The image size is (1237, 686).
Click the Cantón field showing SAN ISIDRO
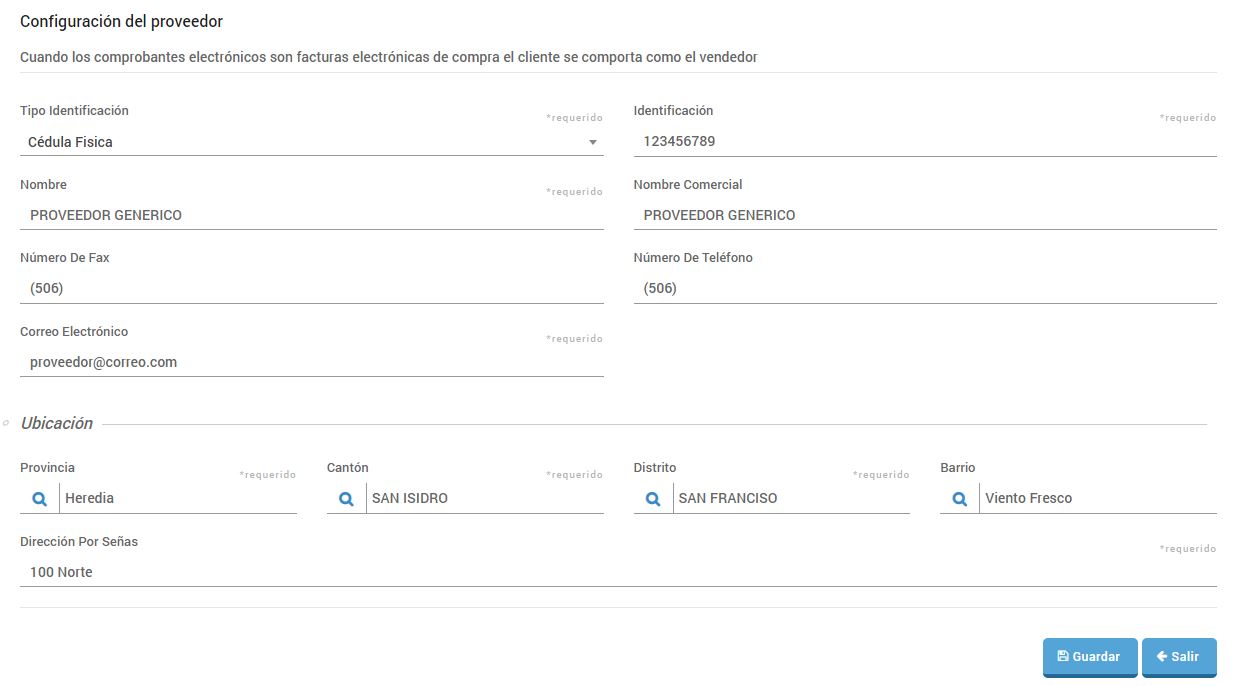pos(484,498)
